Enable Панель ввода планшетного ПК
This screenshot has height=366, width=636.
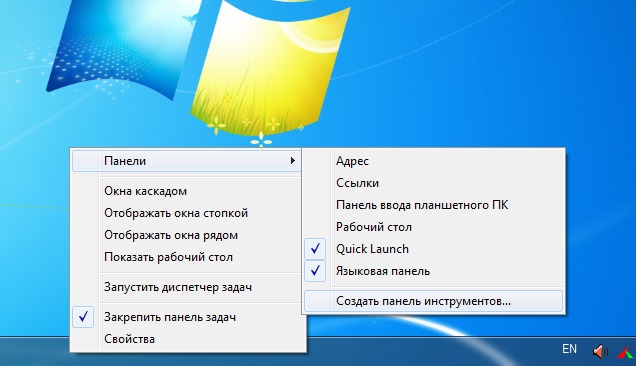click(x=434, y=205)
